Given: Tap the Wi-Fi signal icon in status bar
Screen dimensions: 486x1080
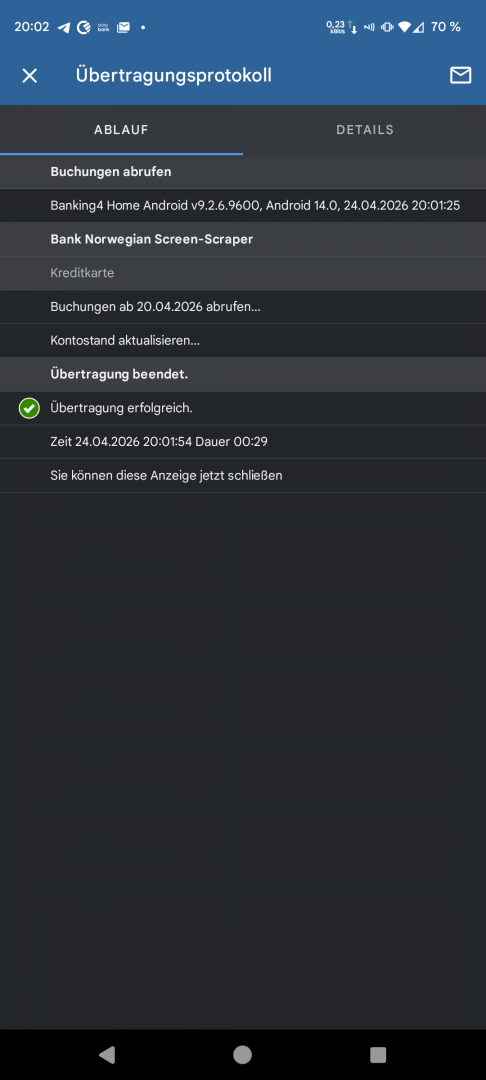Looking at the screenshot, I should [405, 28].
